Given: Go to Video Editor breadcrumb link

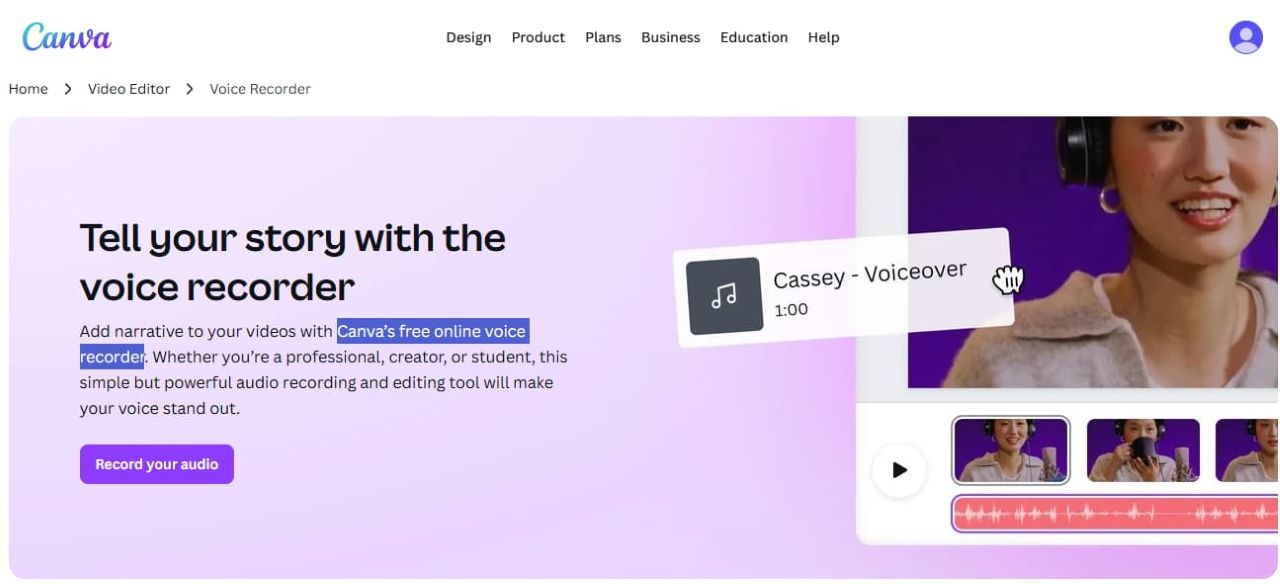Looking at the screenshot, I should [x=129, y=89].
